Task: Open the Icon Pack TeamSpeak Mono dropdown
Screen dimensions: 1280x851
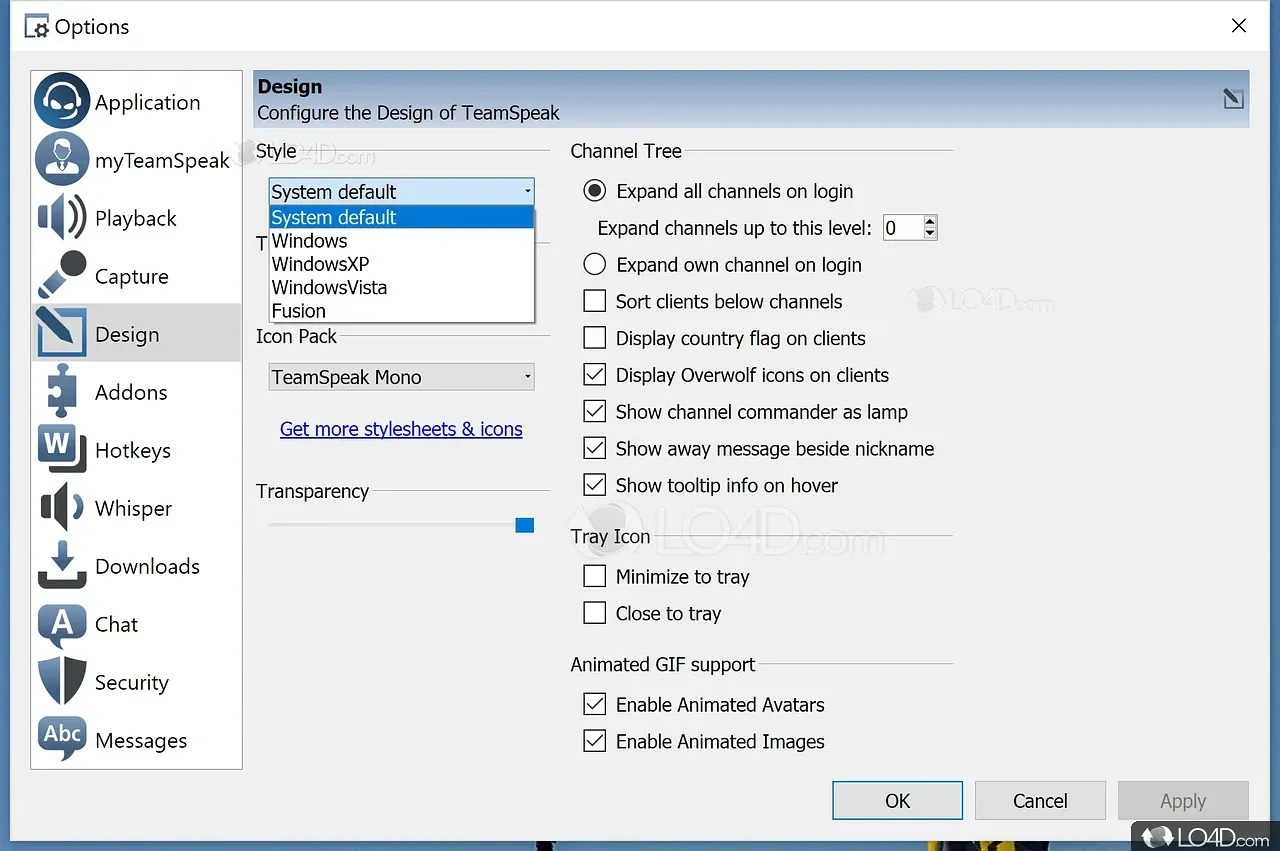Action: 402,377
